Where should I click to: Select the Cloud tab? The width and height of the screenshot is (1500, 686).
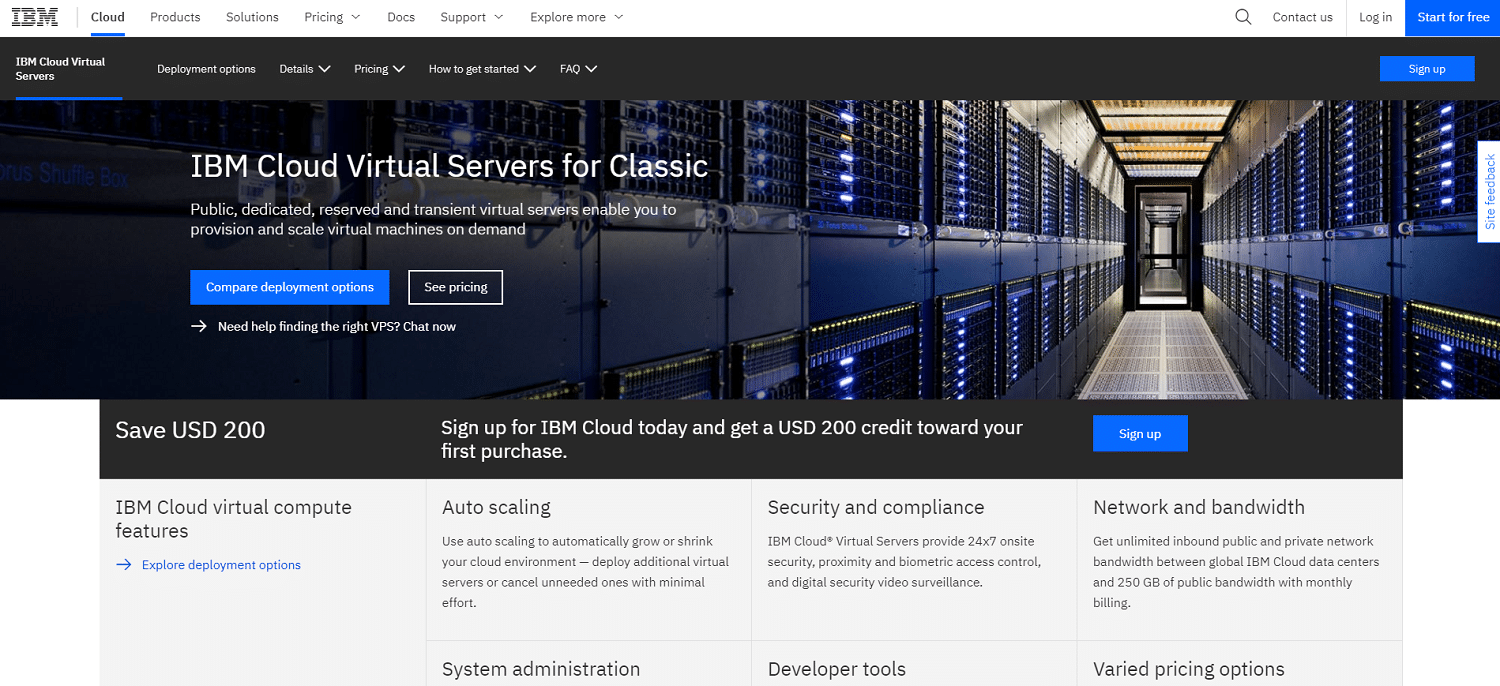(x=106, y=17)
